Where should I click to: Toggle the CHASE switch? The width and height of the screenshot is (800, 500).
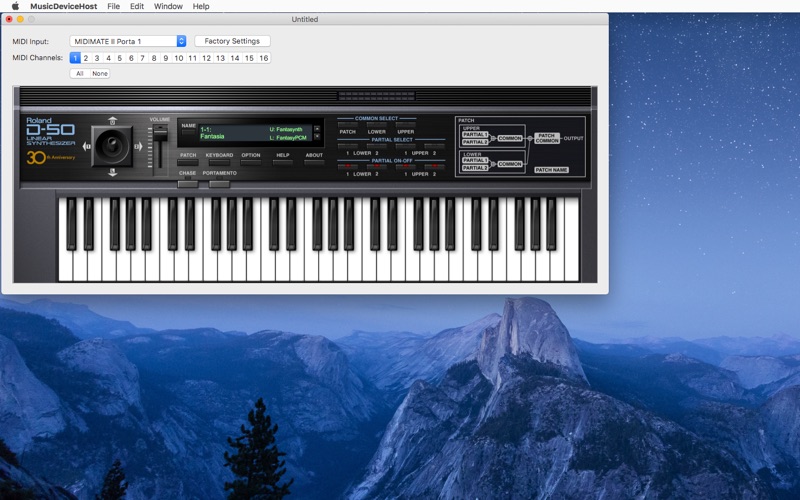(x=188, y=184)
